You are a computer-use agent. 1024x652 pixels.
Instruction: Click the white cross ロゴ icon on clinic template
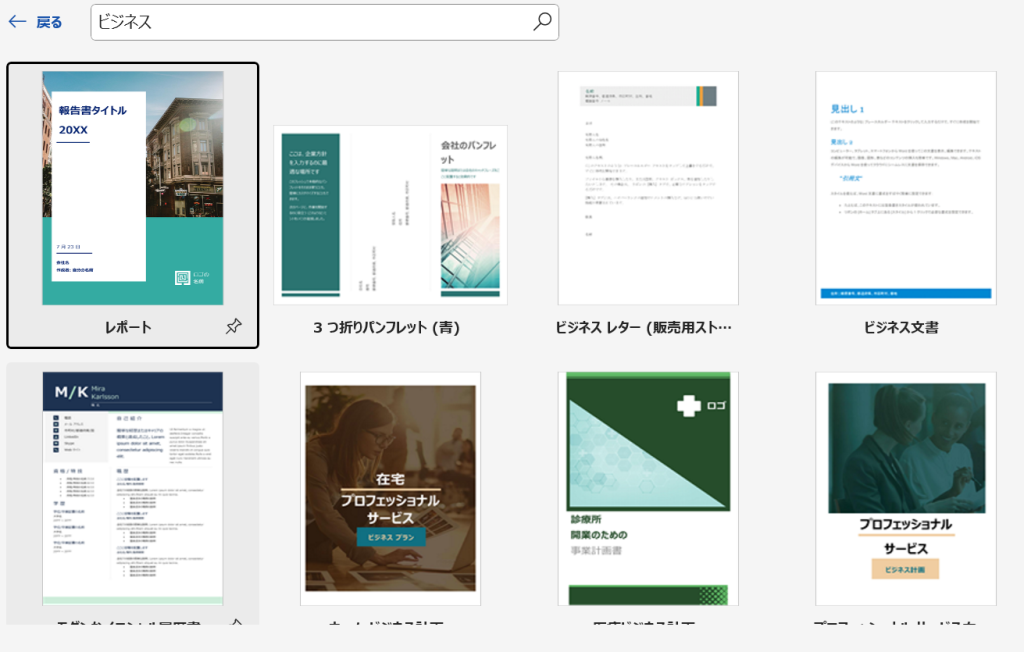688,405
